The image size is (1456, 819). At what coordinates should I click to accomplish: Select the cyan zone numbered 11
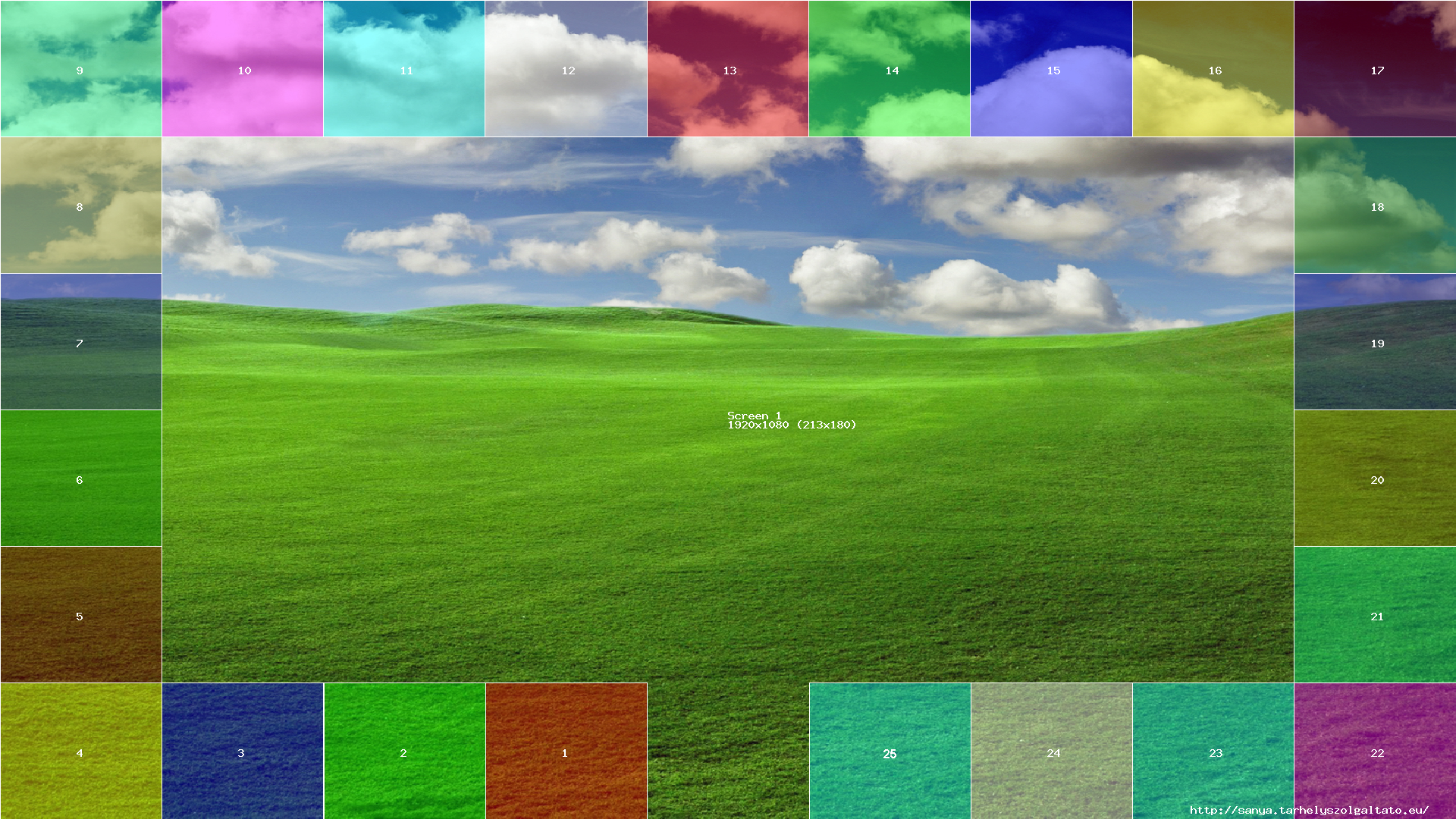click(404, 69)
